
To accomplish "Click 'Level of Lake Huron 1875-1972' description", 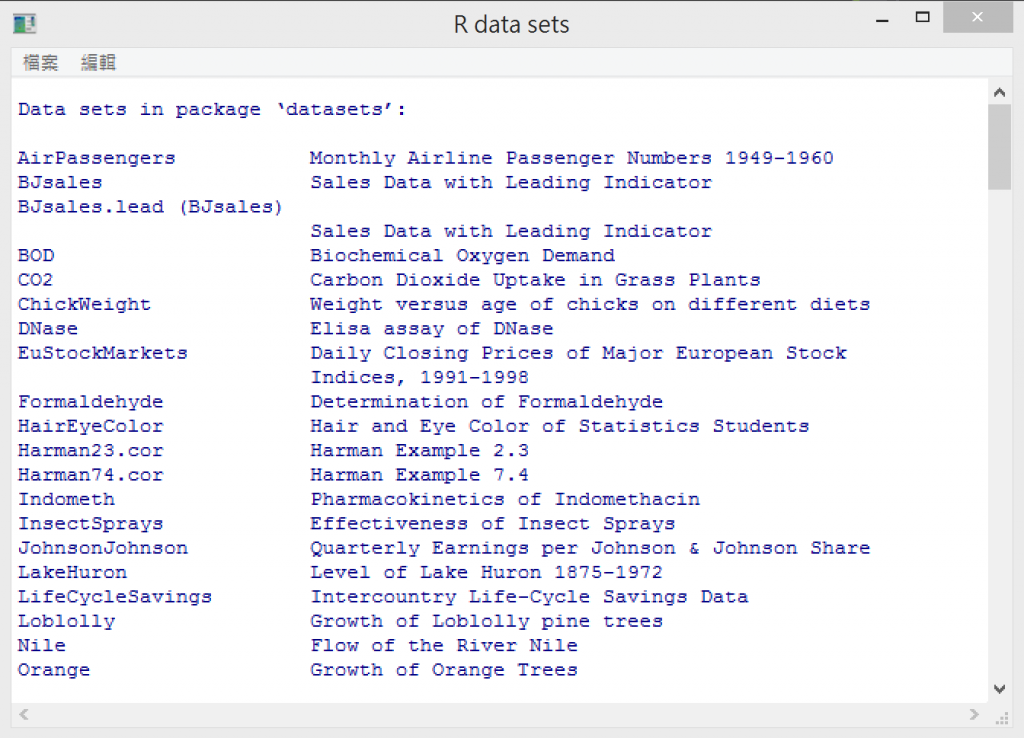I will pos(487,573).
